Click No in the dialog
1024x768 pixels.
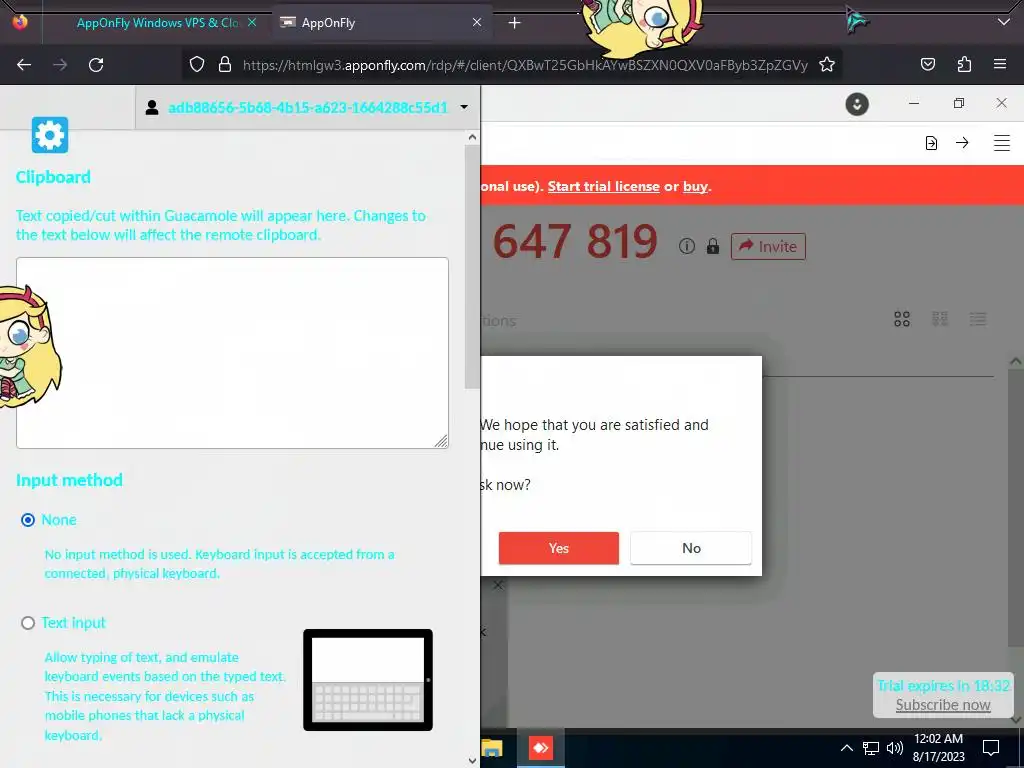pyautogui.click(x=691, y=548)
